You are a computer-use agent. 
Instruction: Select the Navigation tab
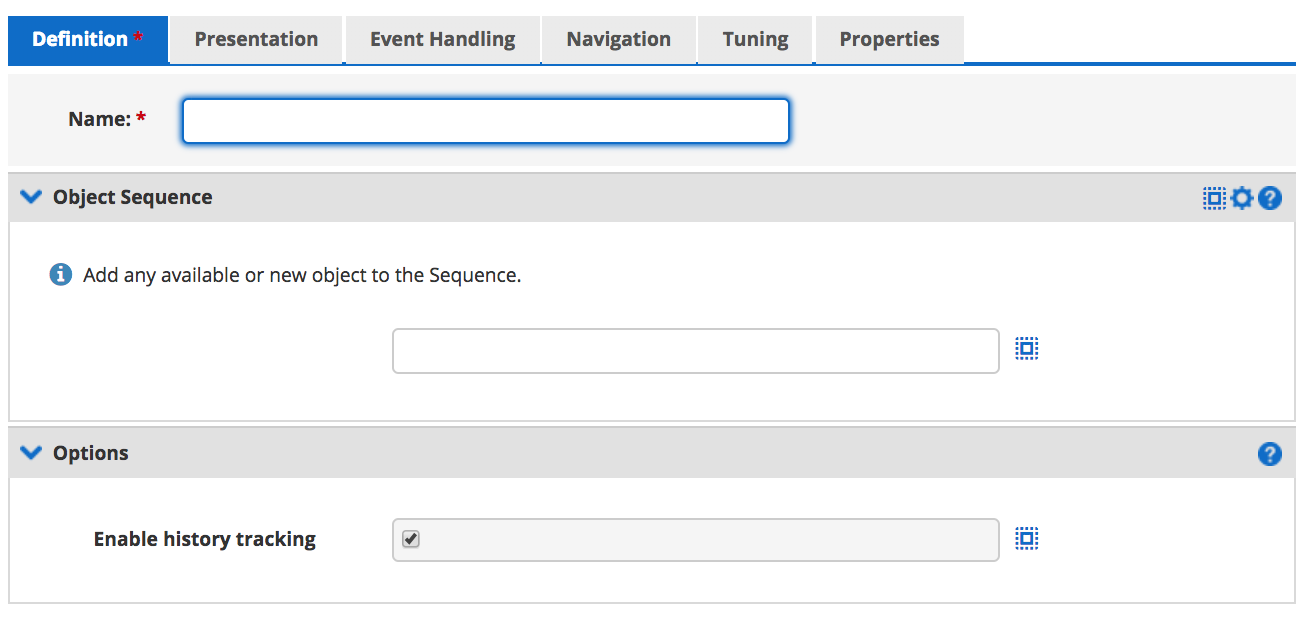[618, 39]
